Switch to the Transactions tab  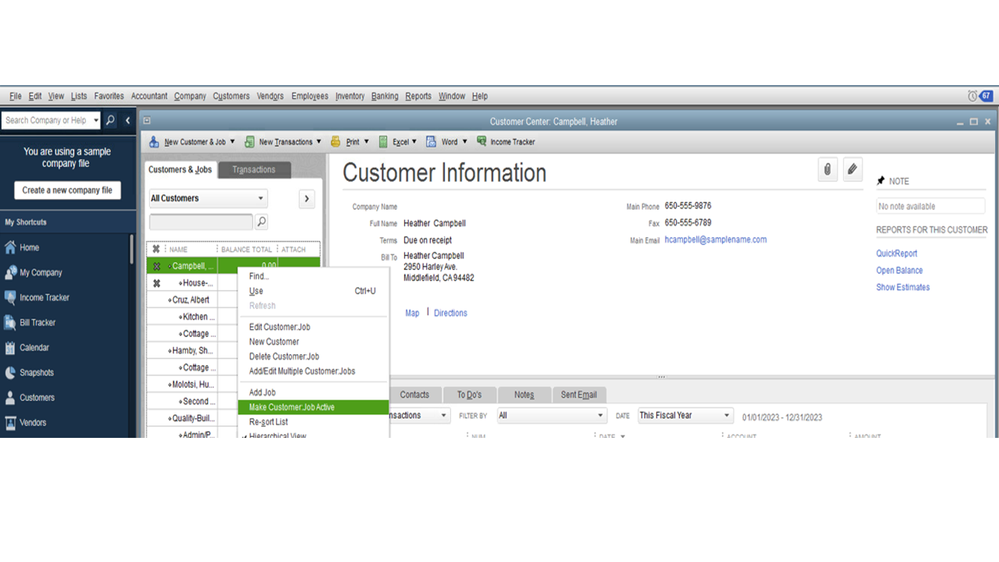254,169
